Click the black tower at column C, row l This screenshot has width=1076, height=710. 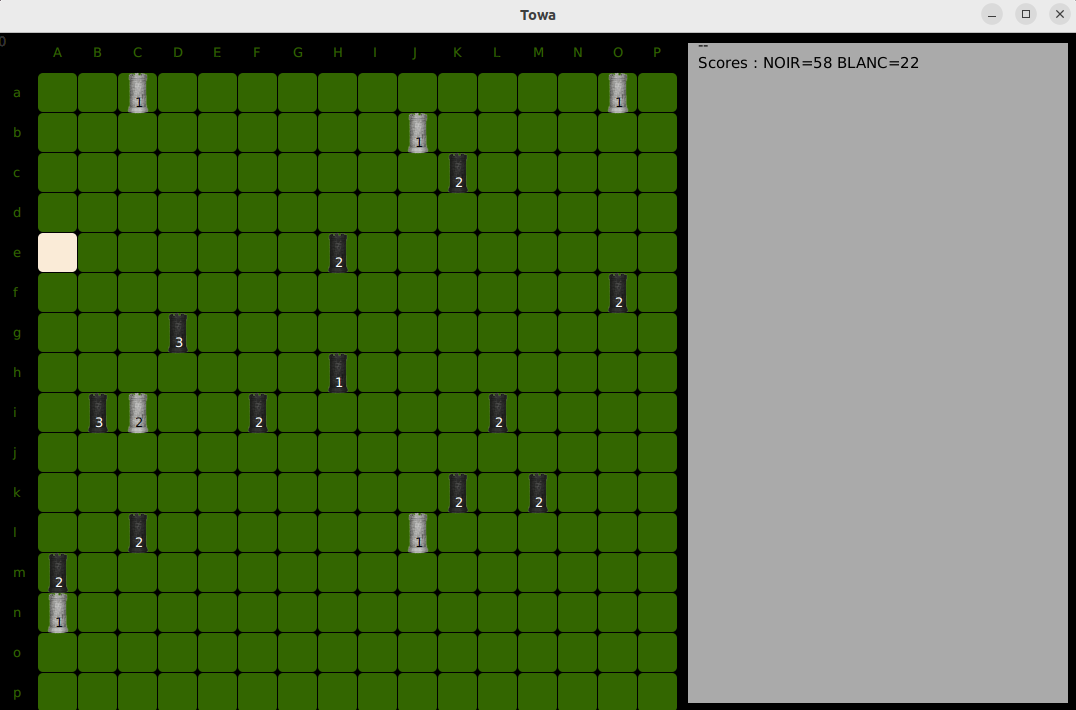coord(138,533)
